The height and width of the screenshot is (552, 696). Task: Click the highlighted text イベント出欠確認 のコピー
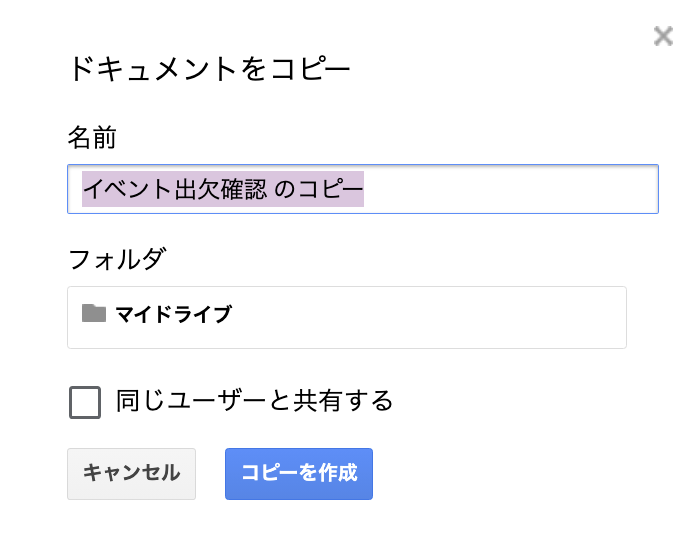222,189
